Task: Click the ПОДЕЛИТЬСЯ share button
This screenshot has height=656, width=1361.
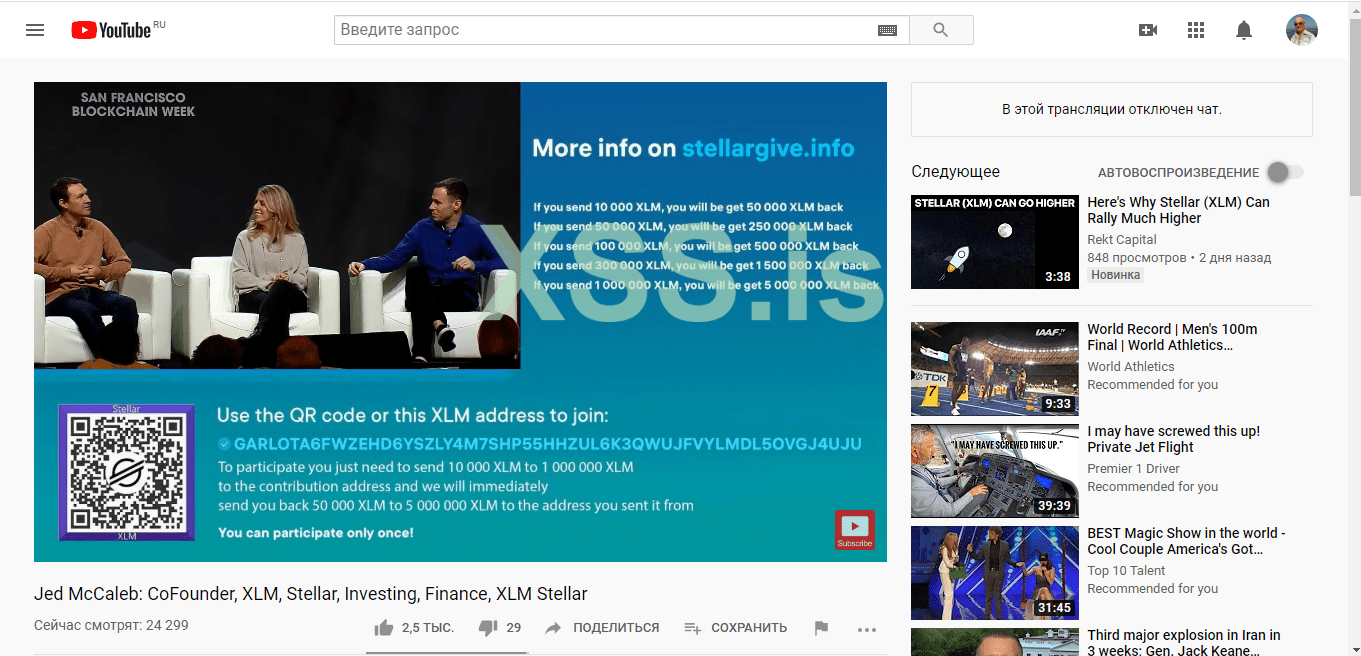Action: coord(616,628)
